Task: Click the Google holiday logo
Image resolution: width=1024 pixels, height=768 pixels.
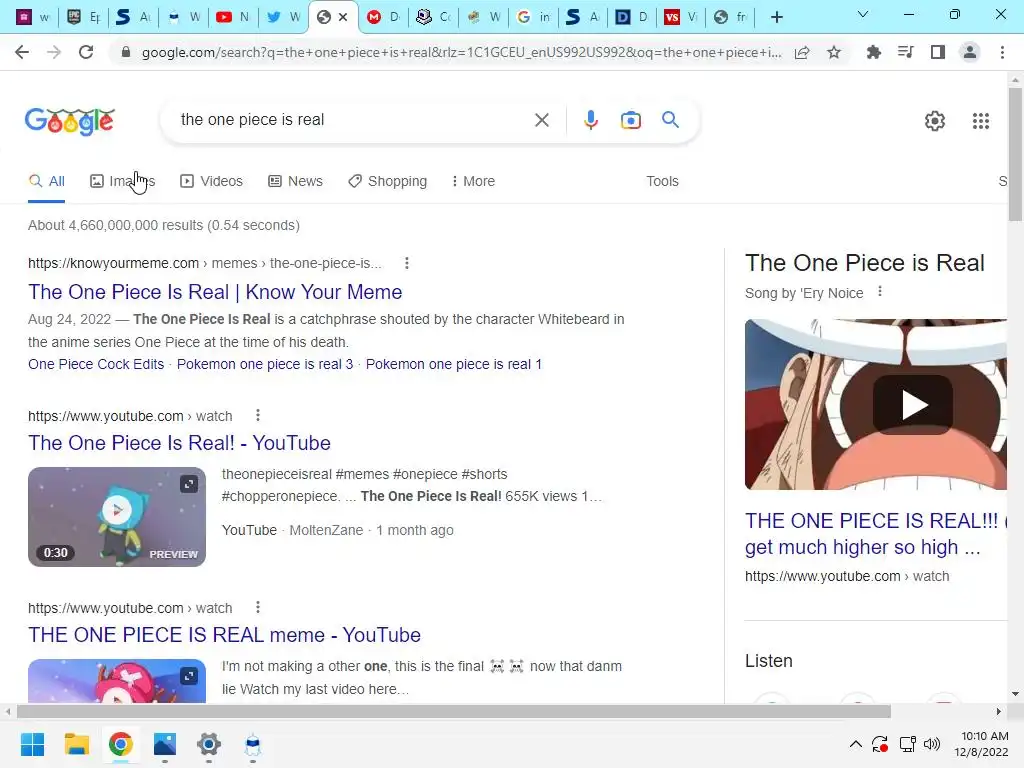Action: 70,121
